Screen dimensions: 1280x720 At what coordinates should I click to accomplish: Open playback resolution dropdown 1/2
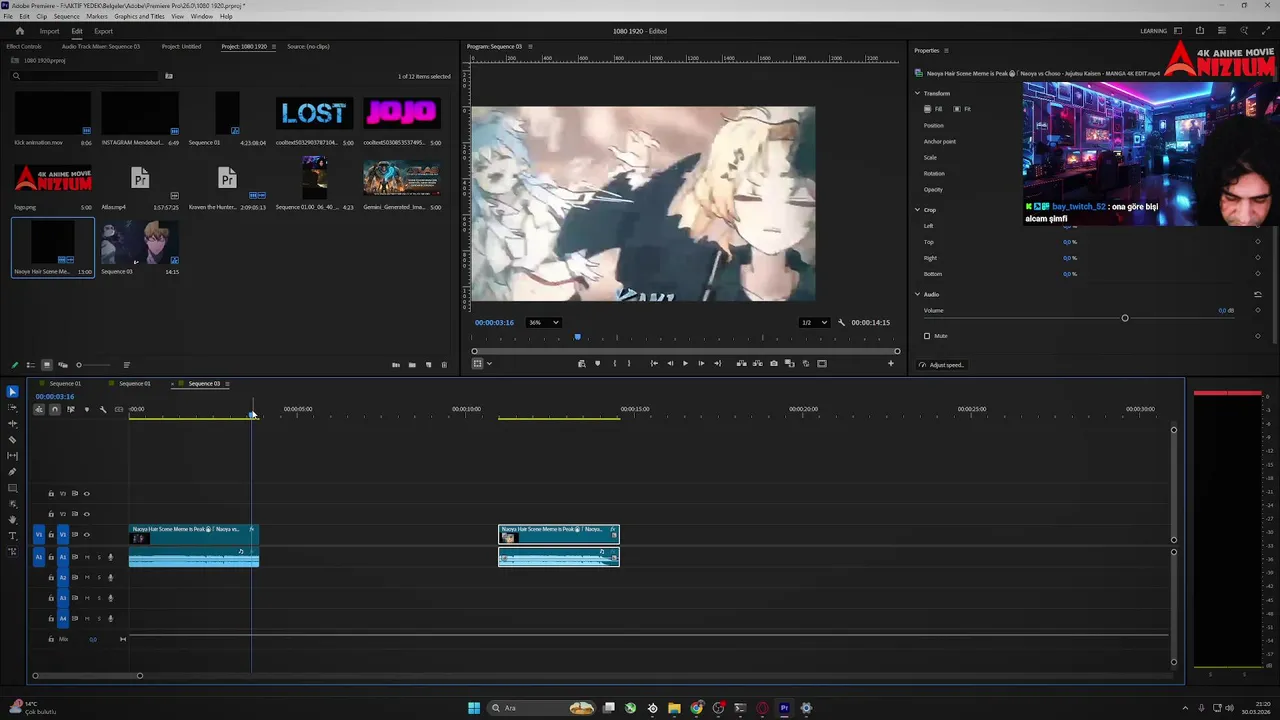(813, 322)
